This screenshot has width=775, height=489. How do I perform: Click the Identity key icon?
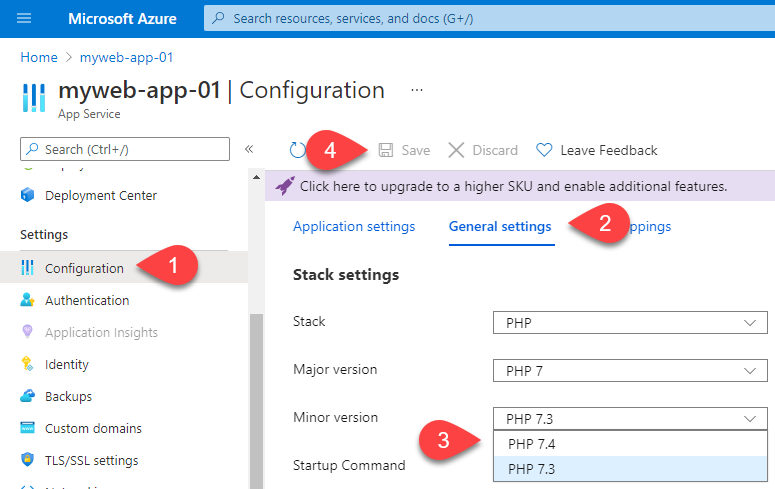(28, 364)
